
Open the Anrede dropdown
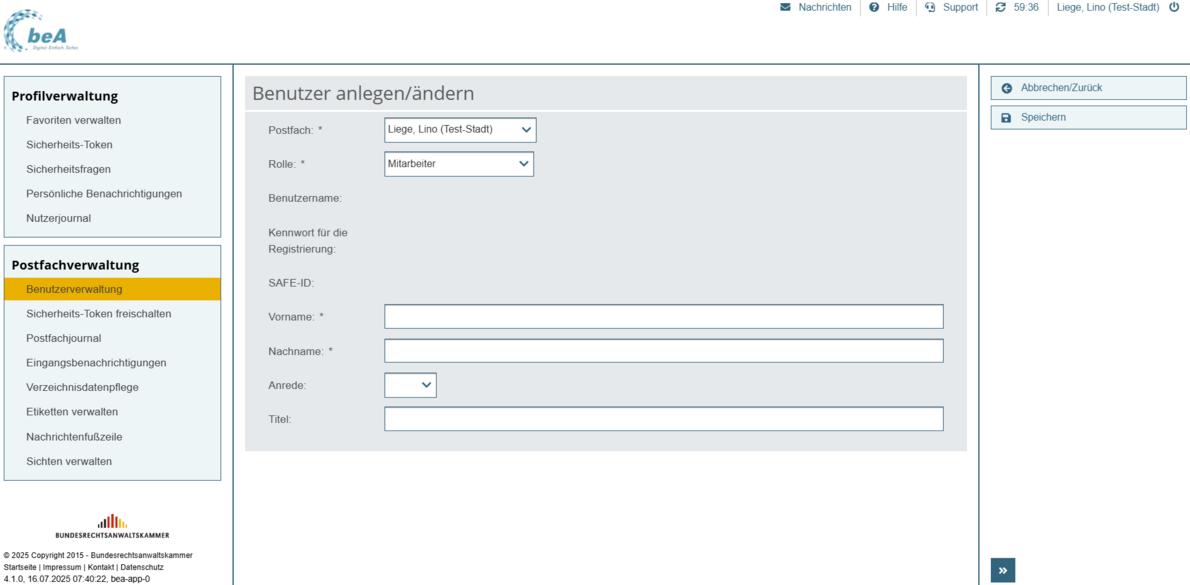pyautogui.click(x=410, y=385)
